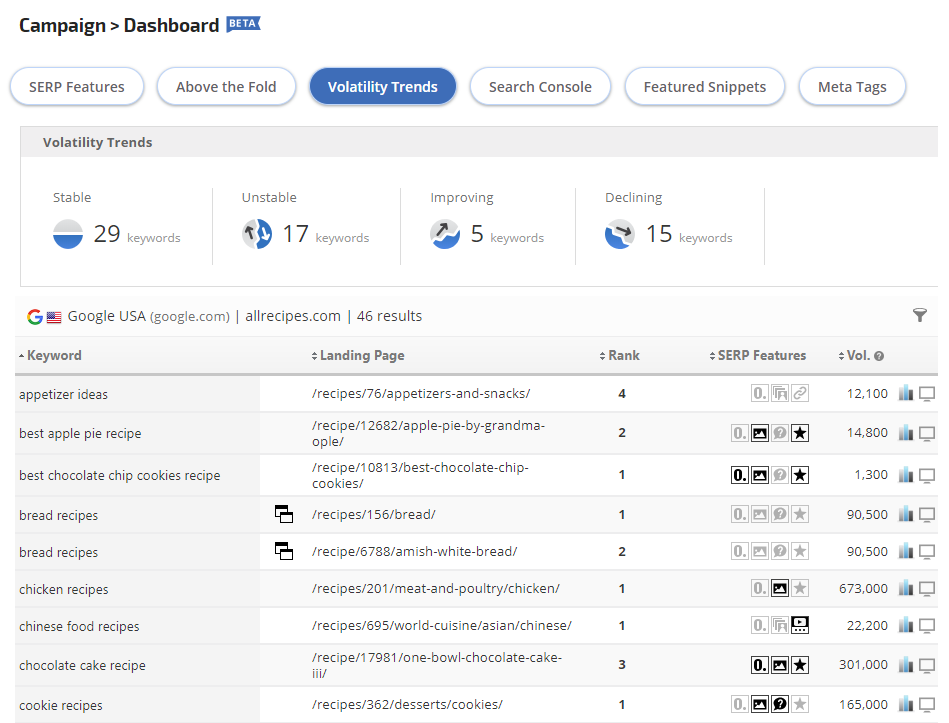Sort the table by Keyword column

tap(54, 355)
